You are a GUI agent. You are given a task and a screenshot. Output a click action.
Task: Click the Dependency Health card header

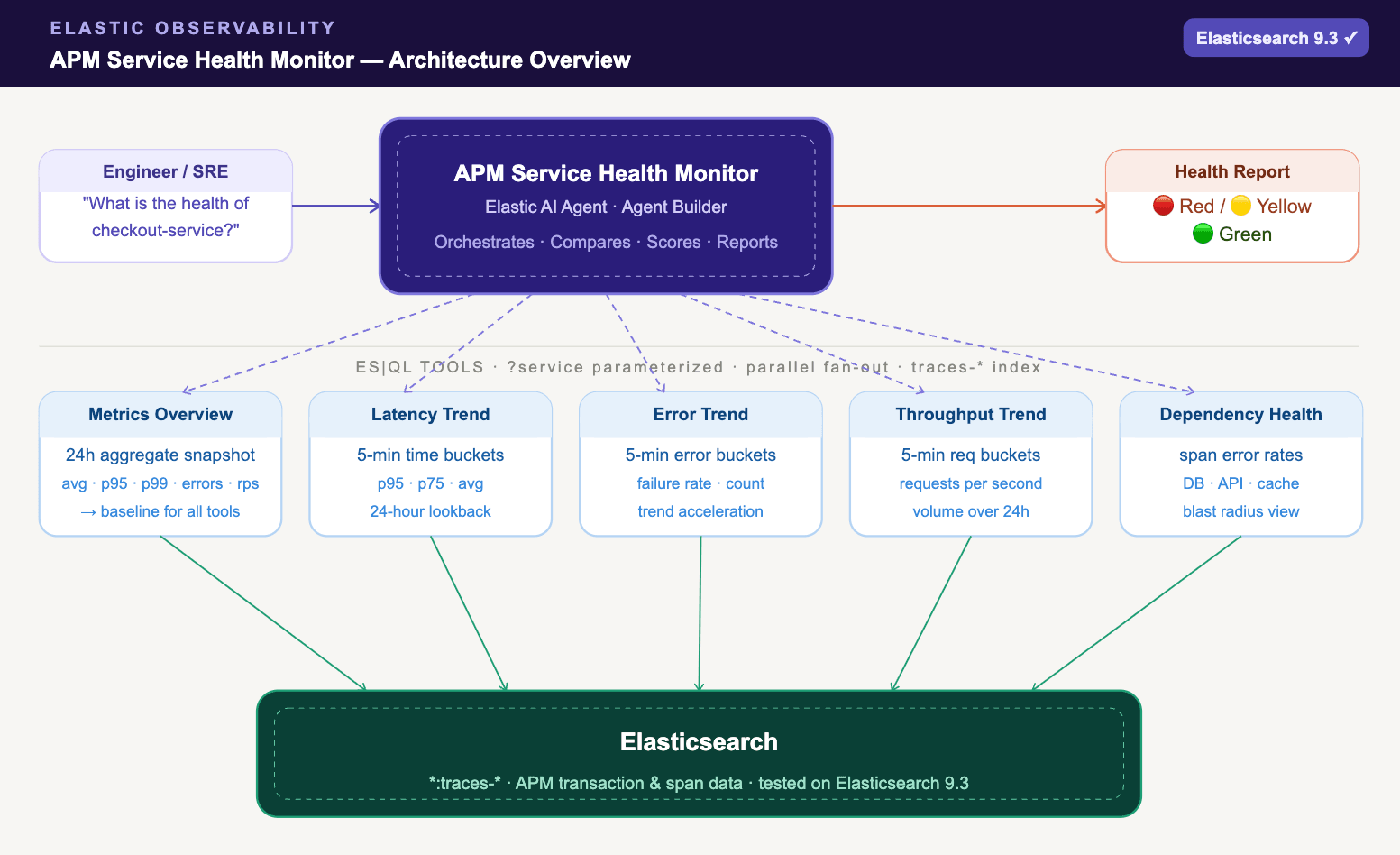point(1241,414)
